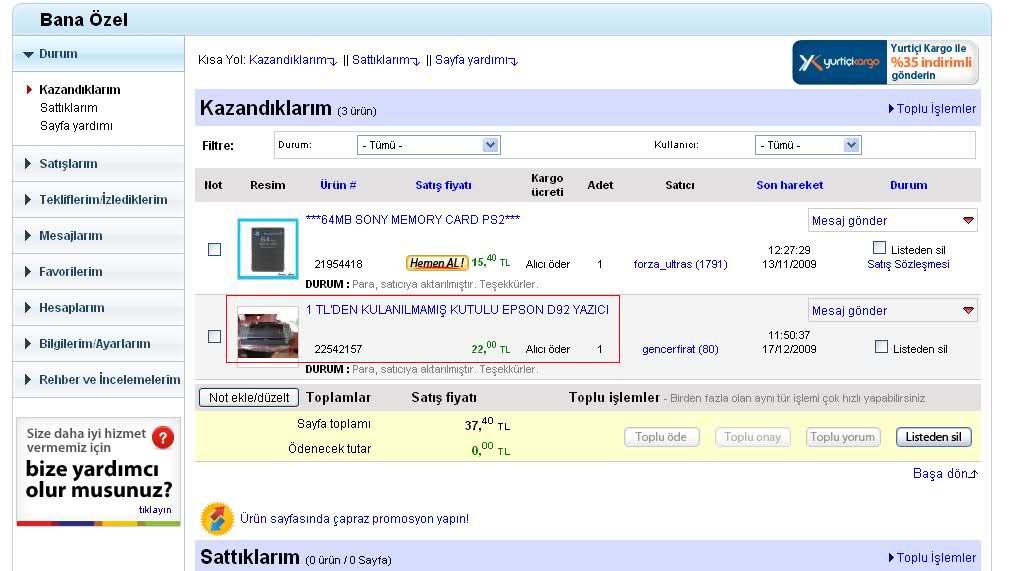Sort by Satış fiyatı column
This screenshot has width=1012, height=571.
click(x=443, y=185)
